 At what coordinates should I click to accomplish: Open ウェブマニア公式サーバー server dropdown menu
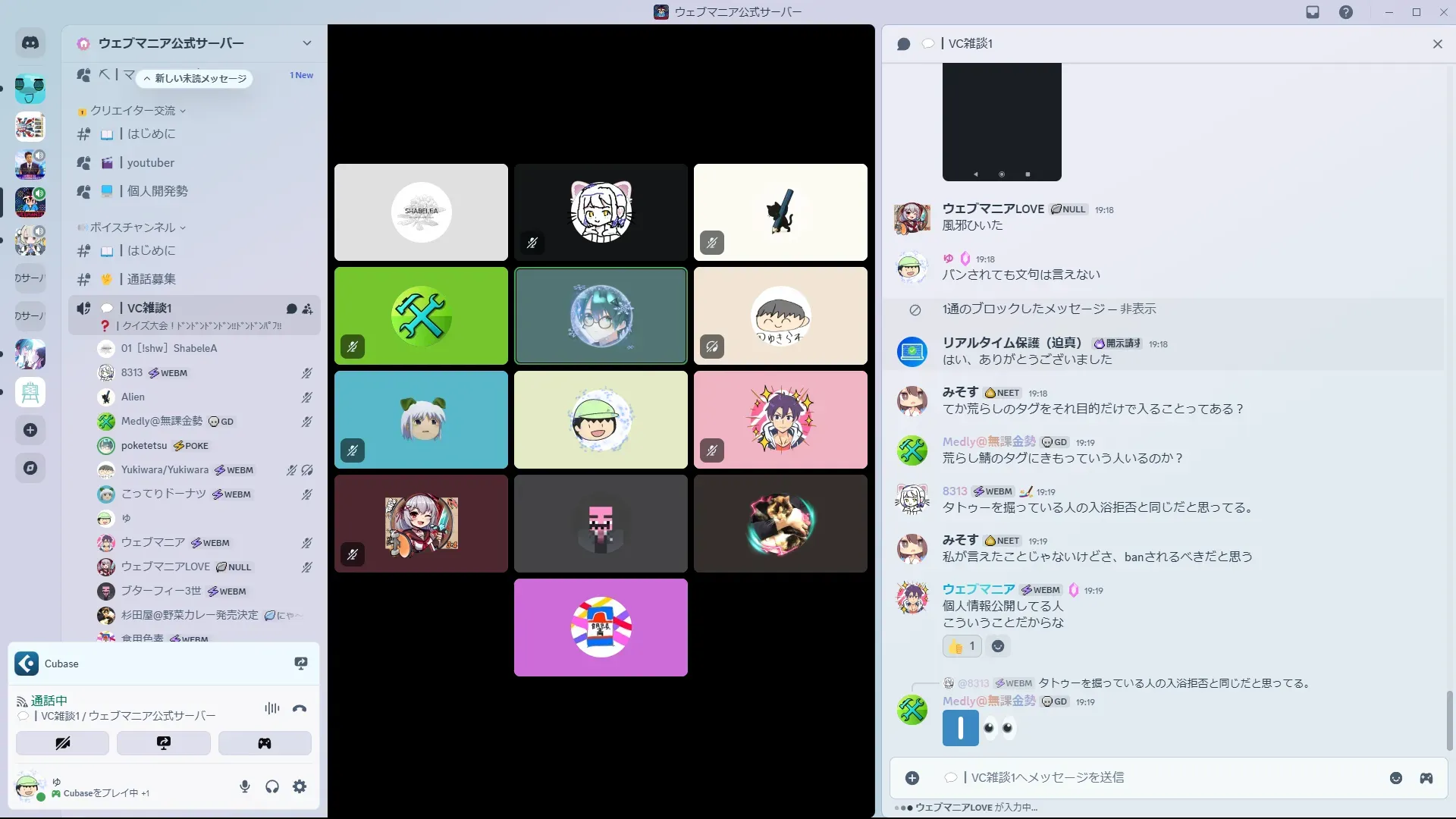point(306,43)
